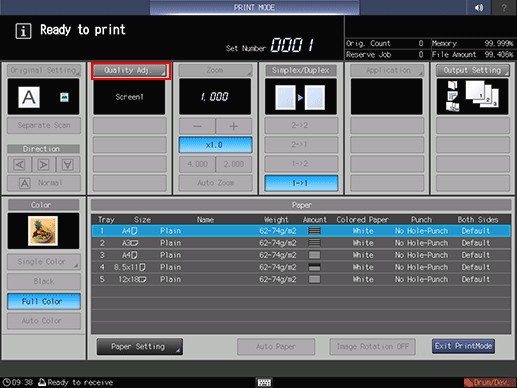Click the info icon beside Ready to print
This screenshot has width=517, height=388.
[x=23, y=31]
